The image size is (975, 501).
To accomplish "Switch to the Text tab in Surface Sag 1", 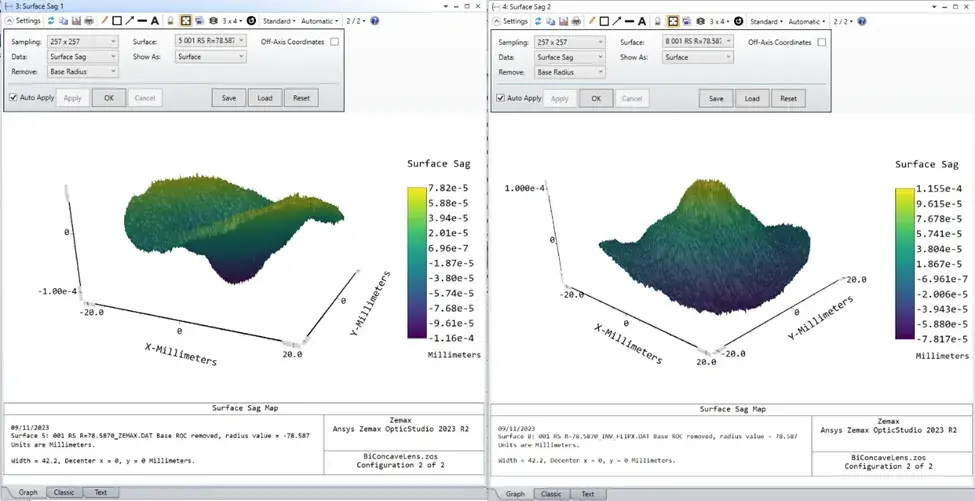I will click(100, 492).
